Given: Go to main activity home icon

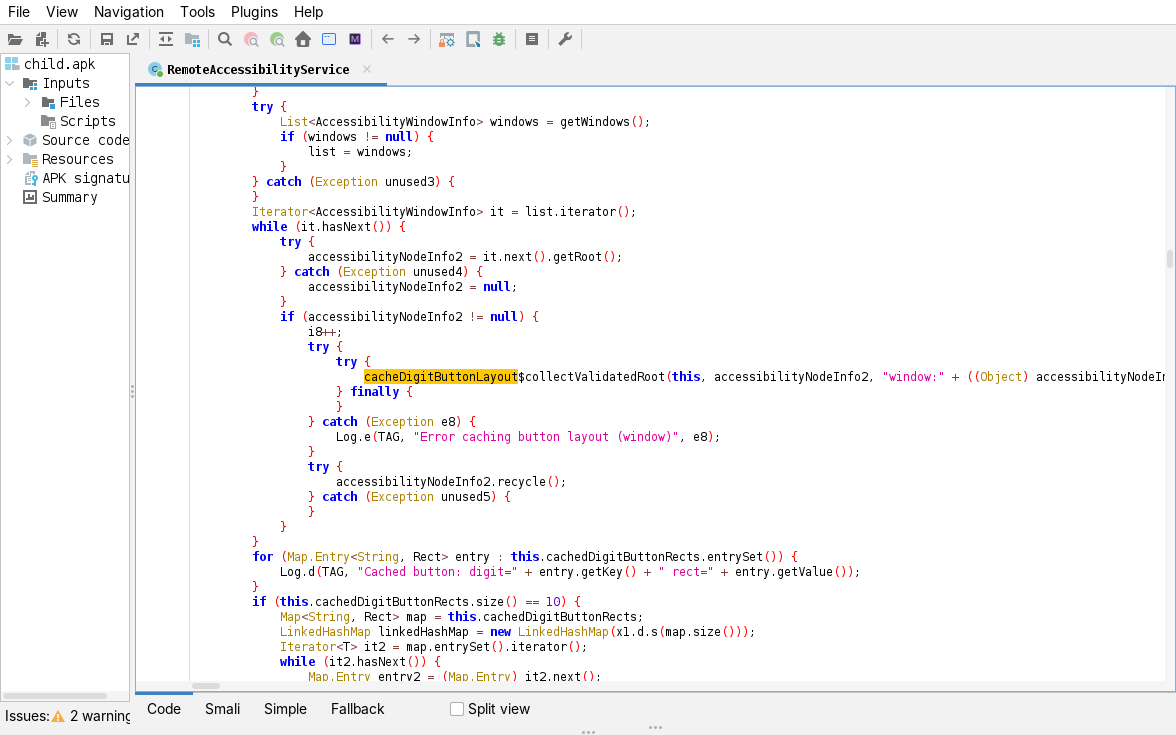Looking at the screenshot, I should (303, 40).
